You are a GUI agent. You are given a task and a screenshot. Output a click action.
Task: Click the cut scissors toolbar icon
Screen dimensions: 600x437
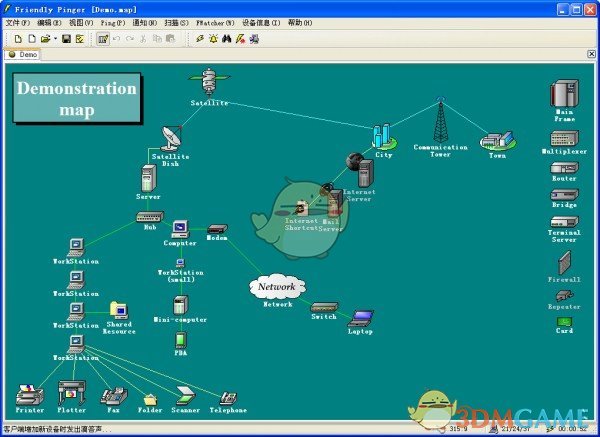[x=143, y=39]
